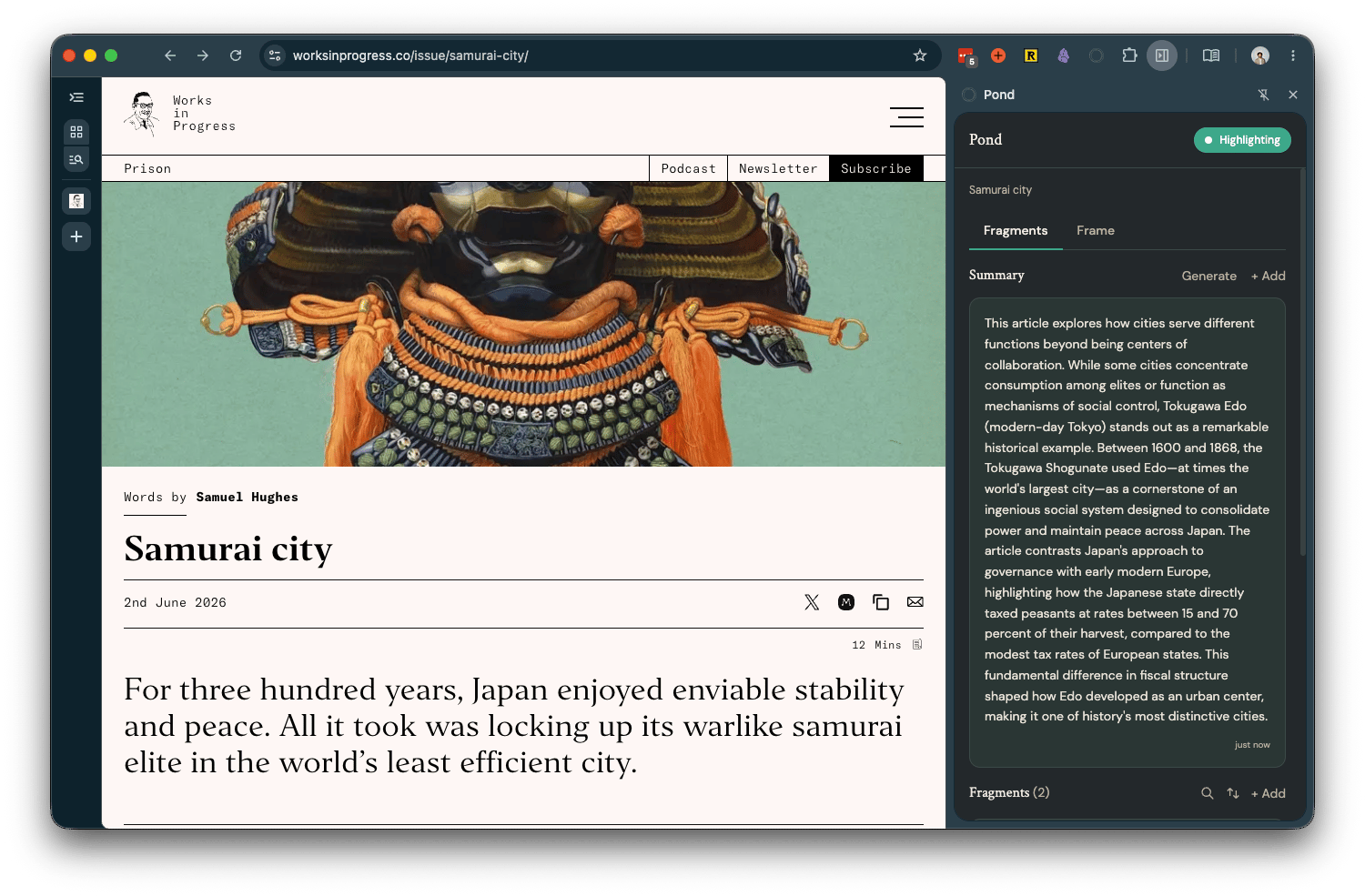
Task: Add a fragment with + Add
Action: [1269, 793]
